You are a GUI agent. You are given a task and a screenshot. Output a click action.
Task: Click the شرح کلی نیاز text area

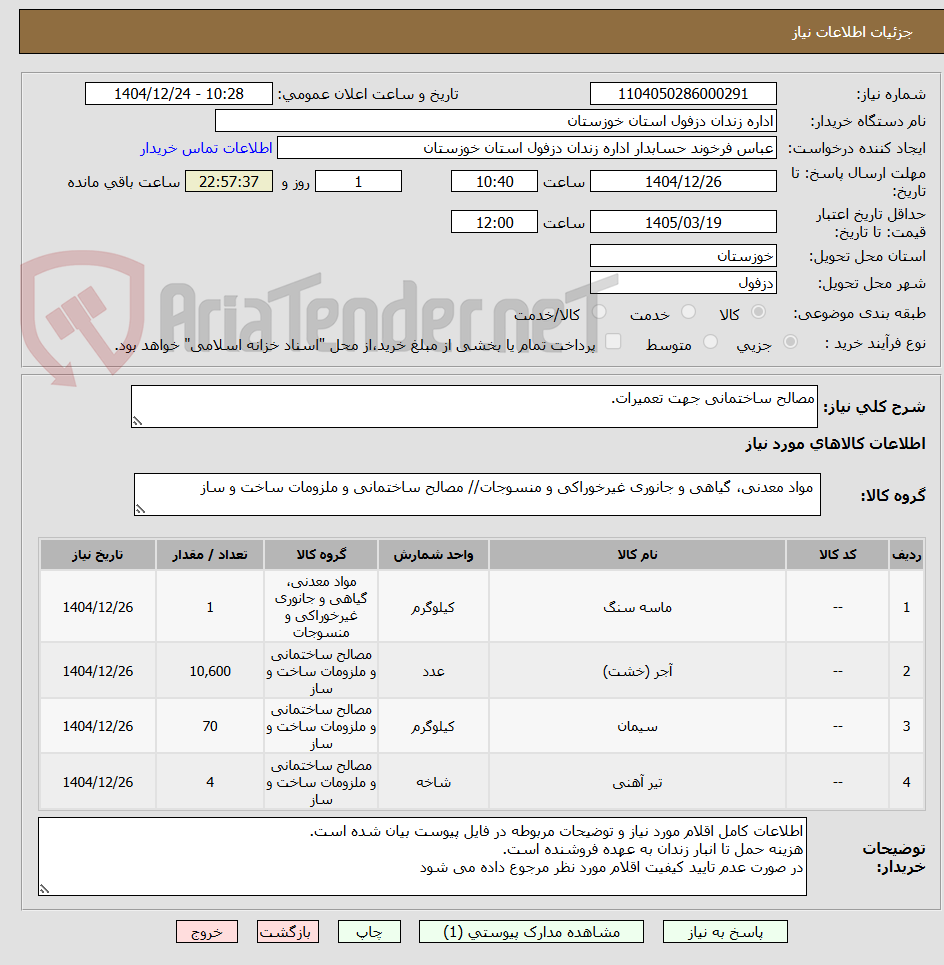point(474,407)
